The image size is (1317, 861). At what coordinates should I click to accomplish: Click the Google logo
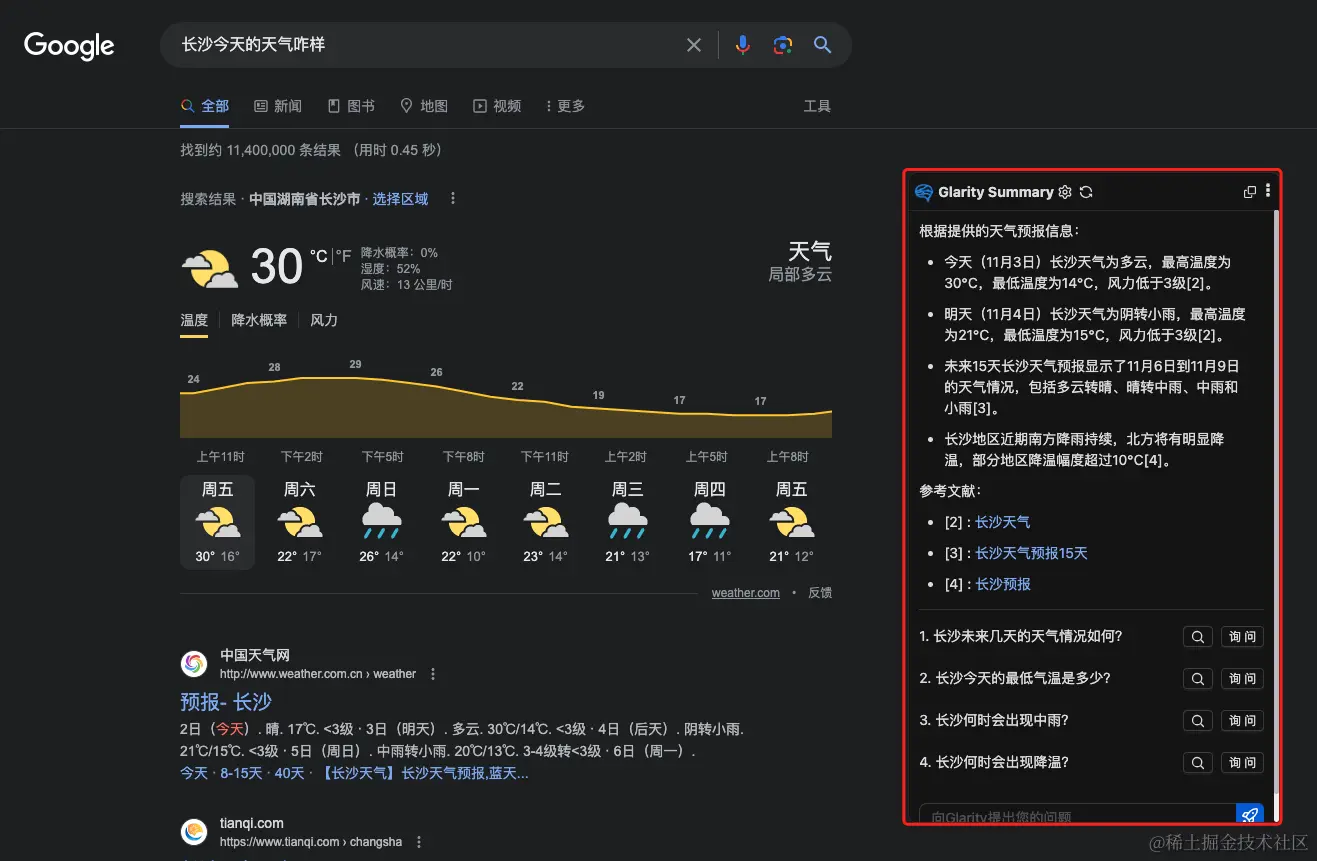(x=69, y=46)
